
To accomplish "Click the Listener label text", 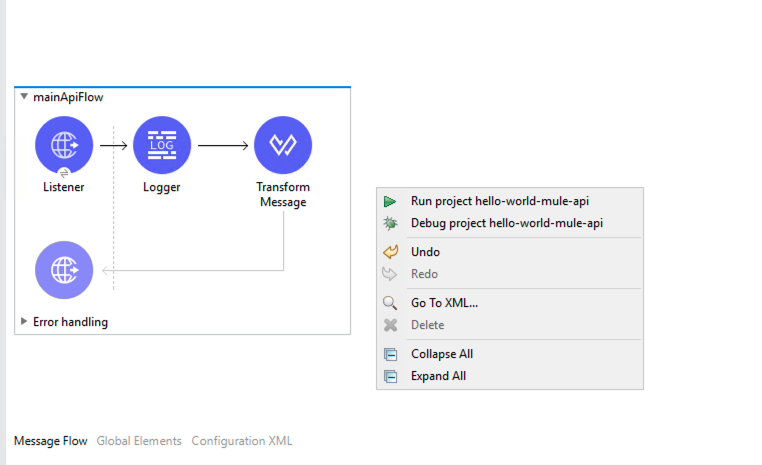I will [x=64, y=187].
